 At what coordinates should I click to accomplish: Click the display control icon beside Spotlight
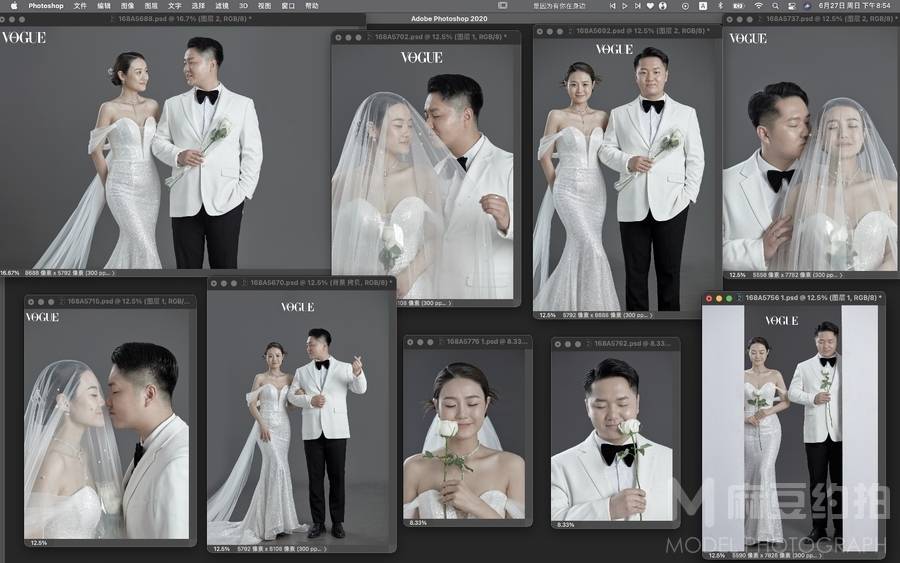792,6
